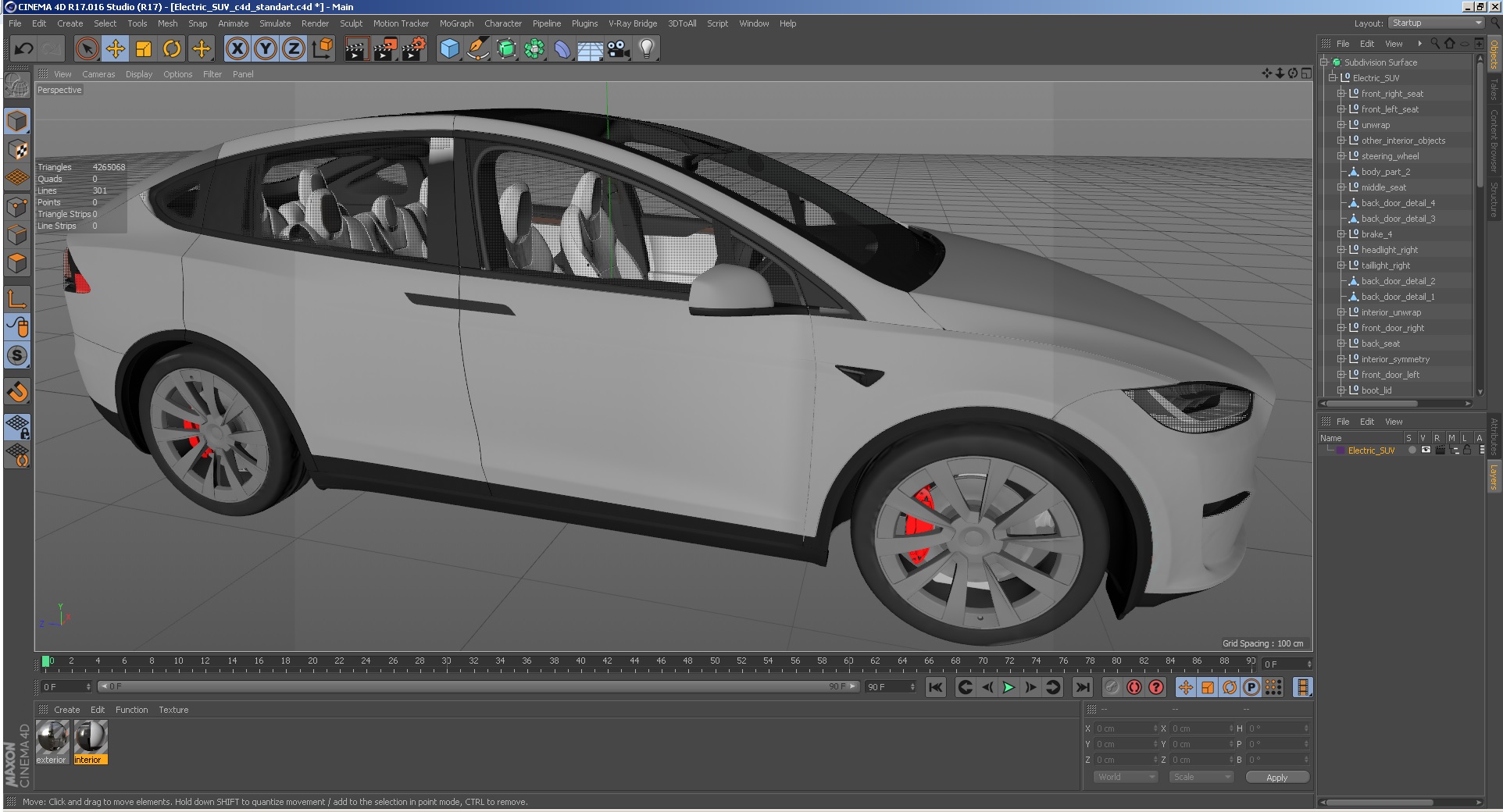
Task: Open the Mesh menu
Action: coord(167,23)
